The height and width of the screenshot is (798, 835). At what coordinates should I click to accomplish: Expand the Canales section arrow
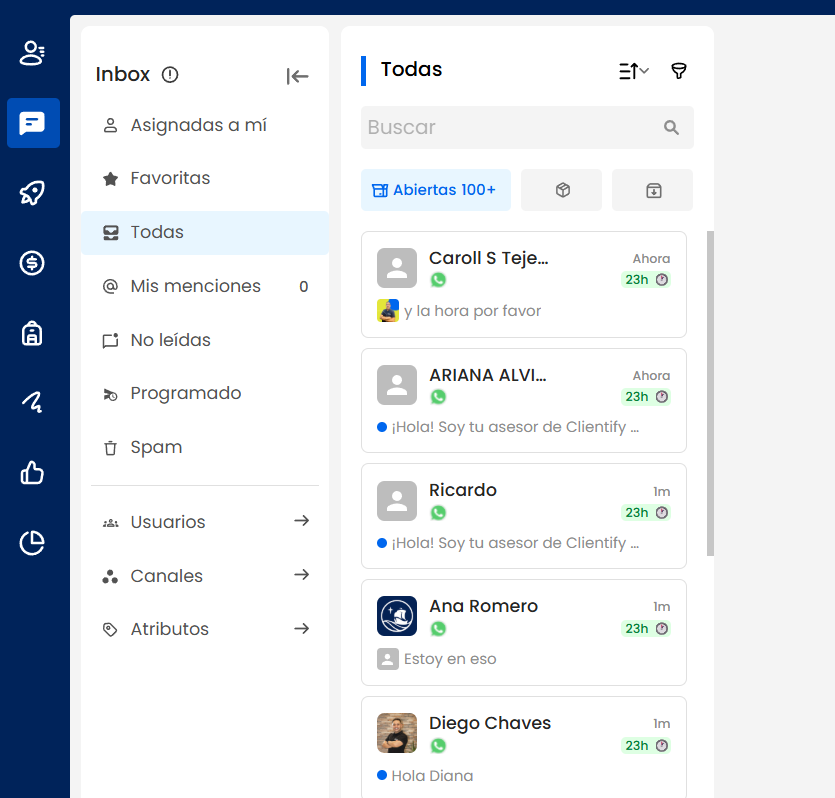(x=301, y=574)
